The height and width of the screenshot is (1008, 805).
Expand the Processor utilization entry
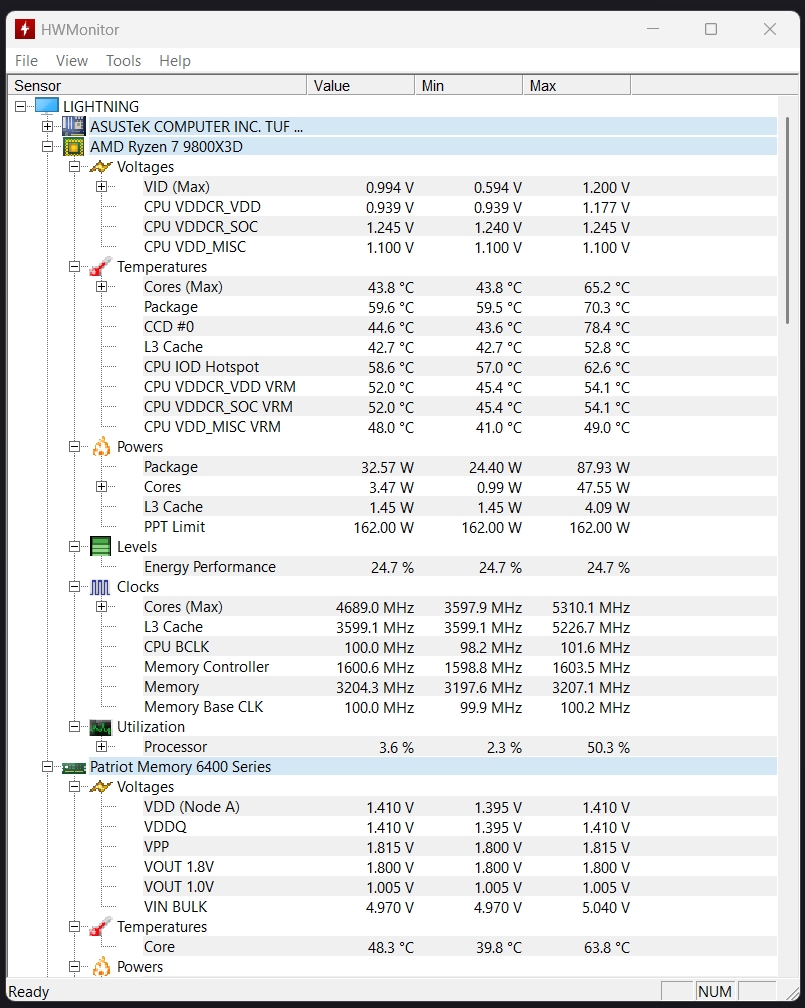point(101,747)
